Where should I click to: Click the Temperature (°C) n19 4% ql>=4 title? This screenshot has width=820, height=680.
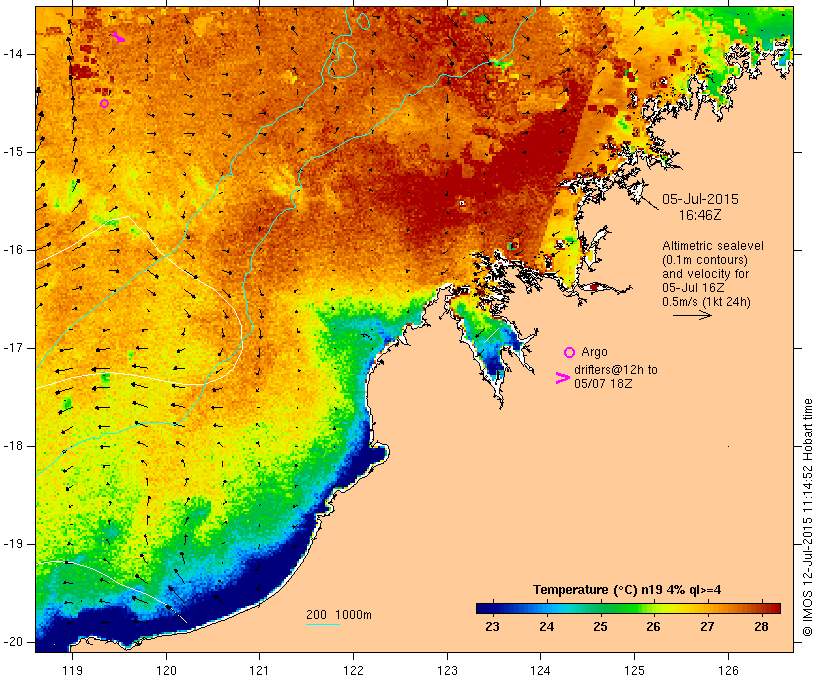[627, 590]
